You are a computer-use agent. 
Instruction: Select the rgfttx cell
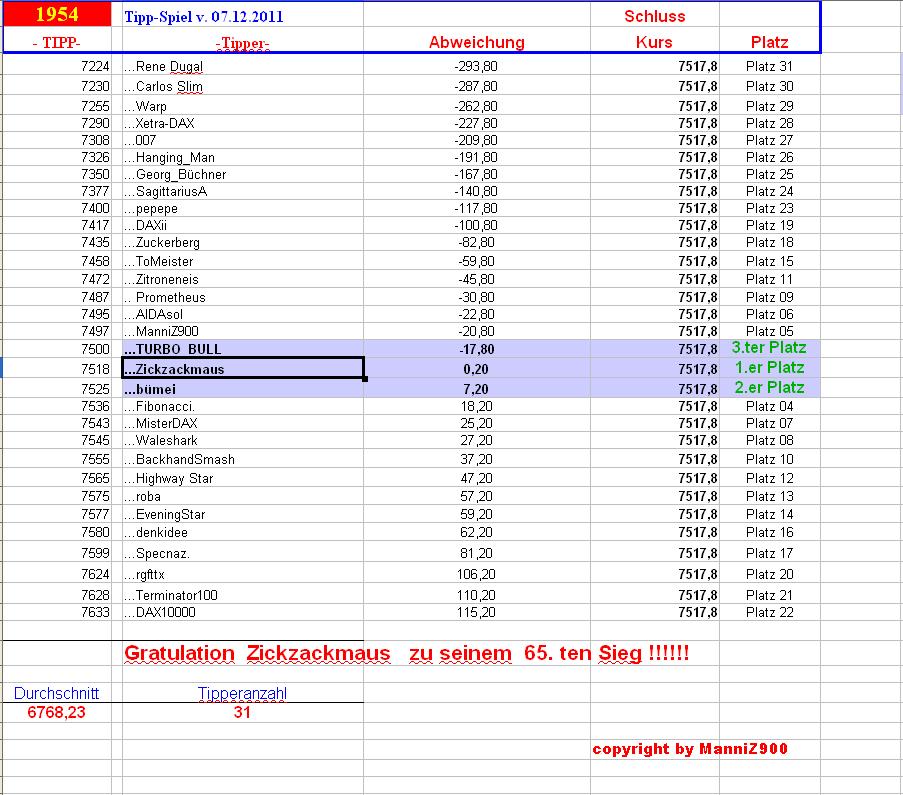click(x=242, y=574)
